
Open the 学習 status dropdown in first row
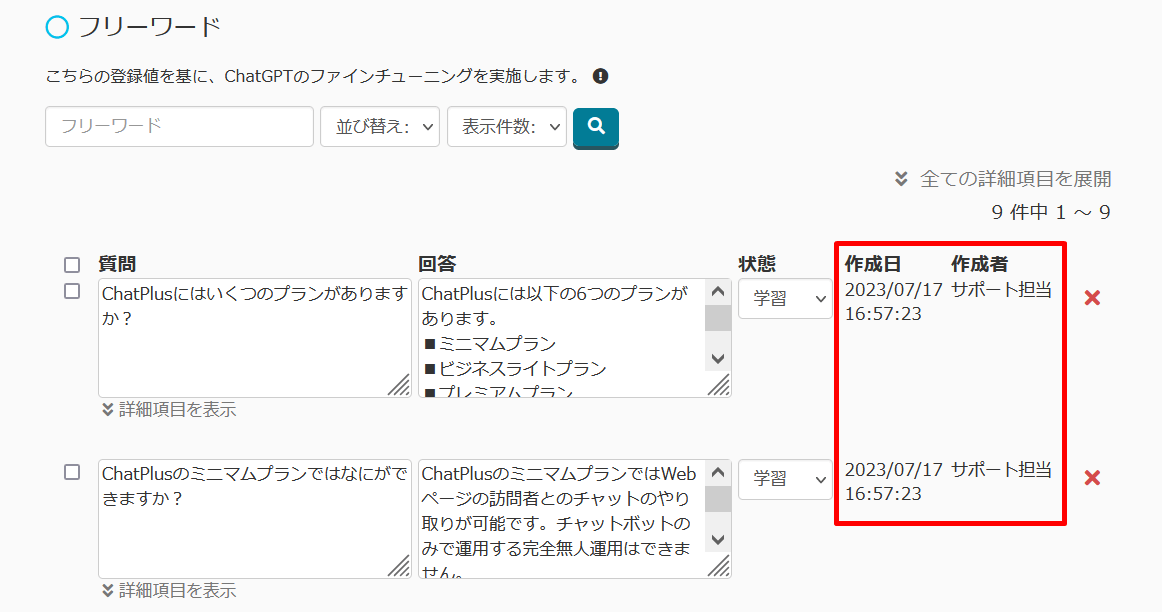786,299
